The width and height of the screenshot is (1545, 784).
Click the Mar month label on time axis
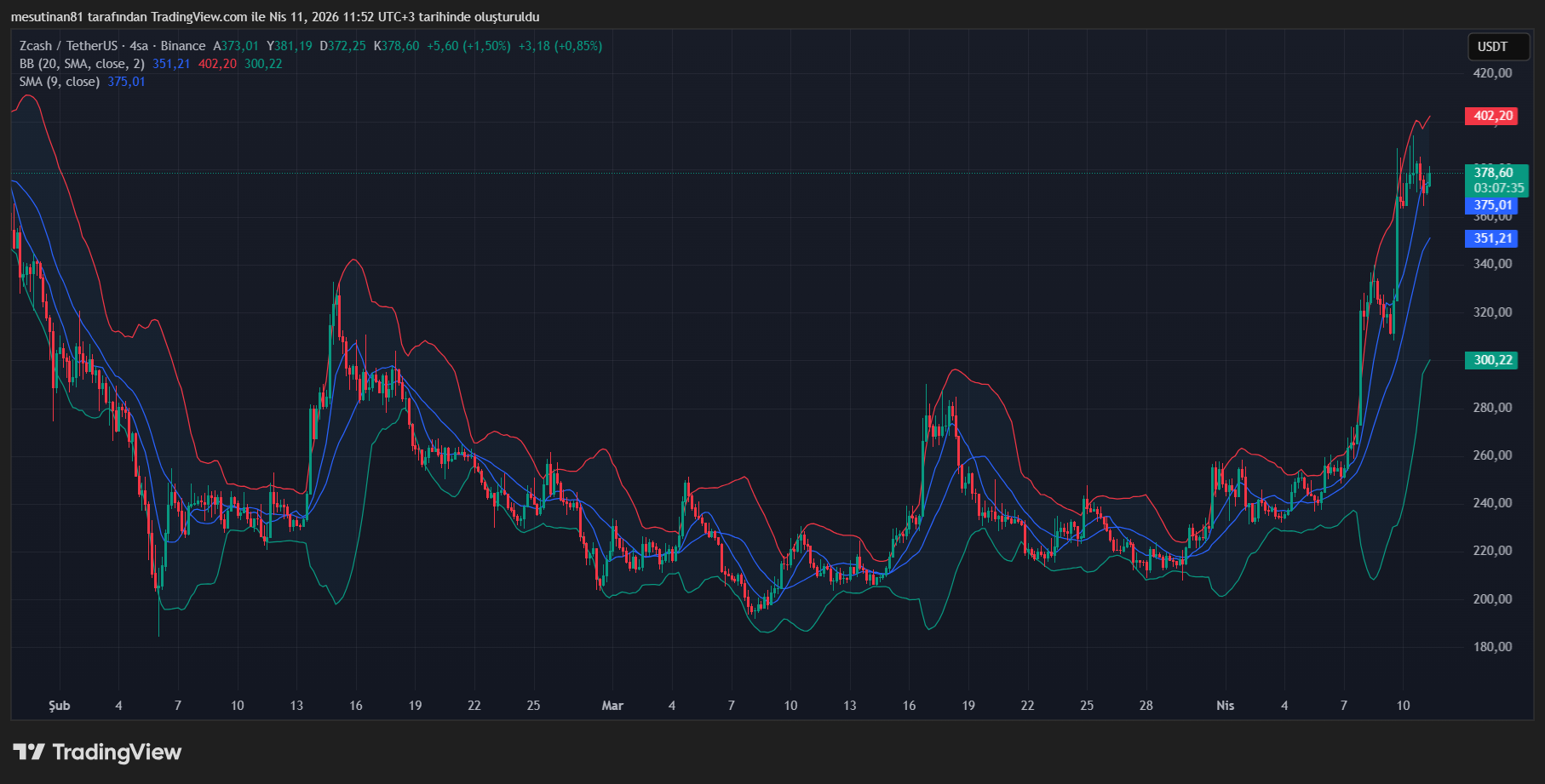click(x=612, y=706)
